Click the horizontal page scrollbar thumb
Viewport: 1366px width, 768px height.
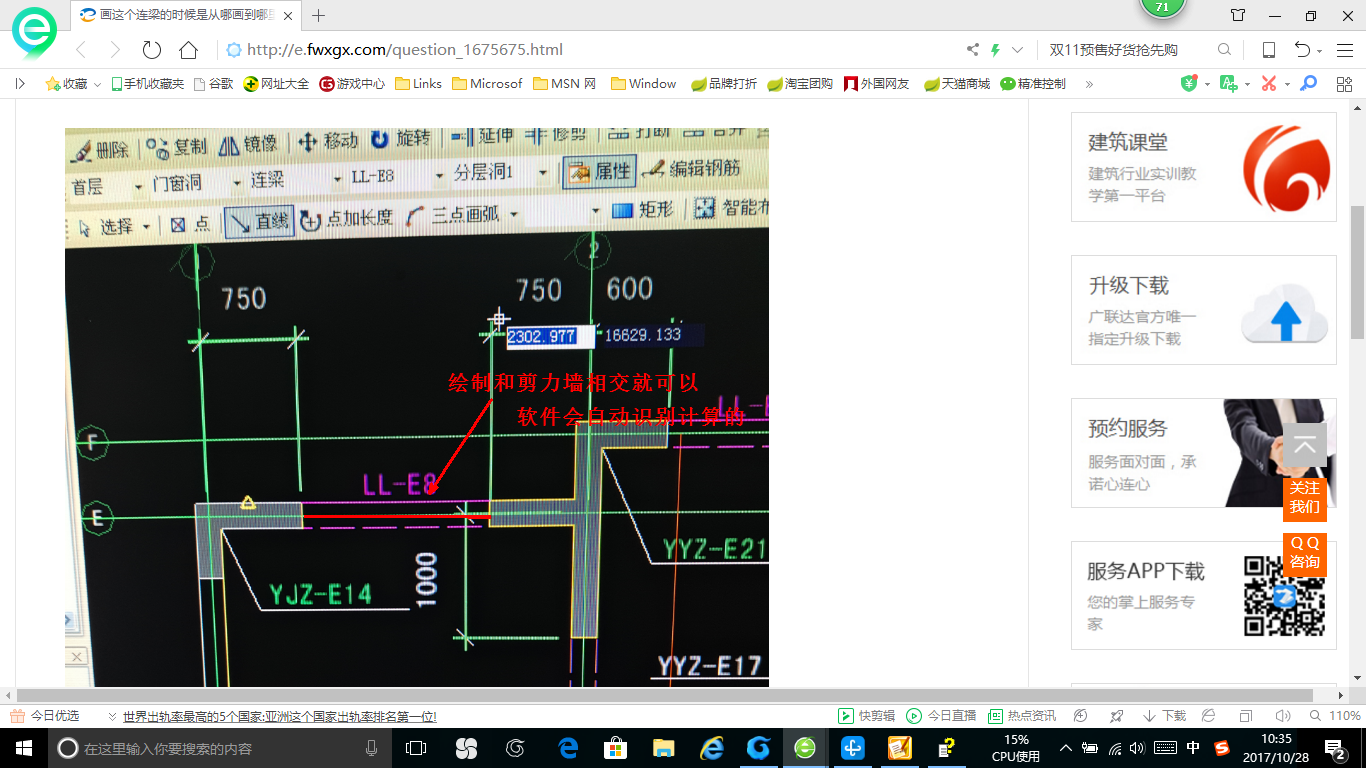pos(664,695)
